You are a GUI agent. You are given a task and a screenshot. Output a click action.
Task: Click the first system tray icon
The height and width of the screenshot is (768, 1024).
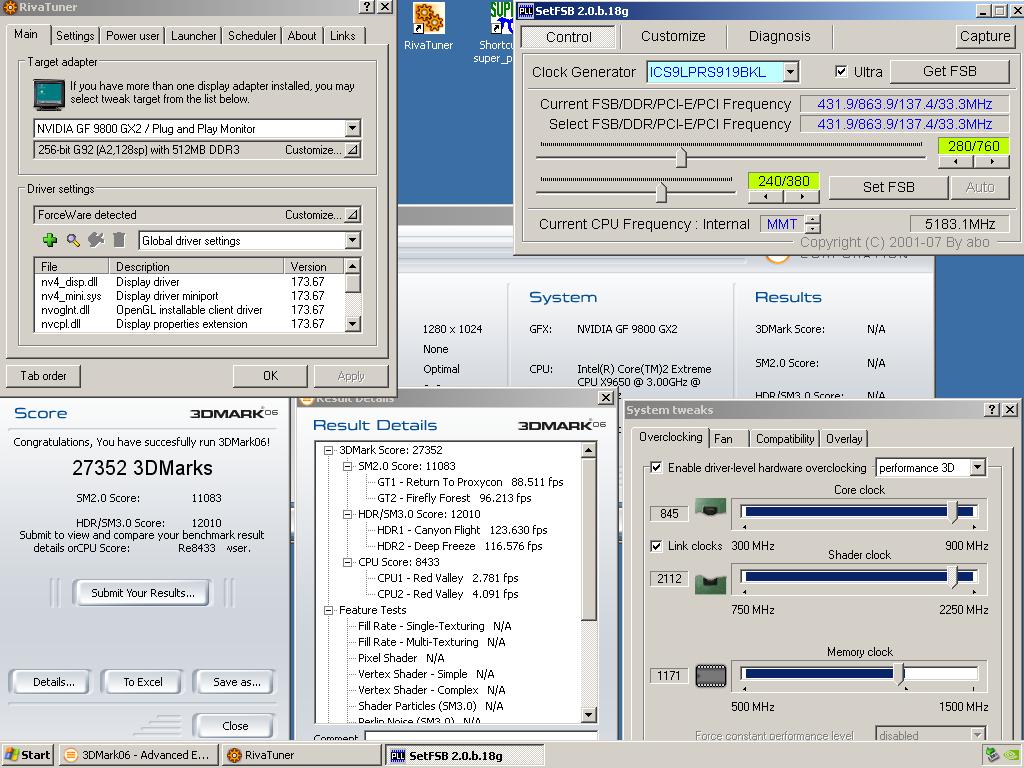[993, 755]
